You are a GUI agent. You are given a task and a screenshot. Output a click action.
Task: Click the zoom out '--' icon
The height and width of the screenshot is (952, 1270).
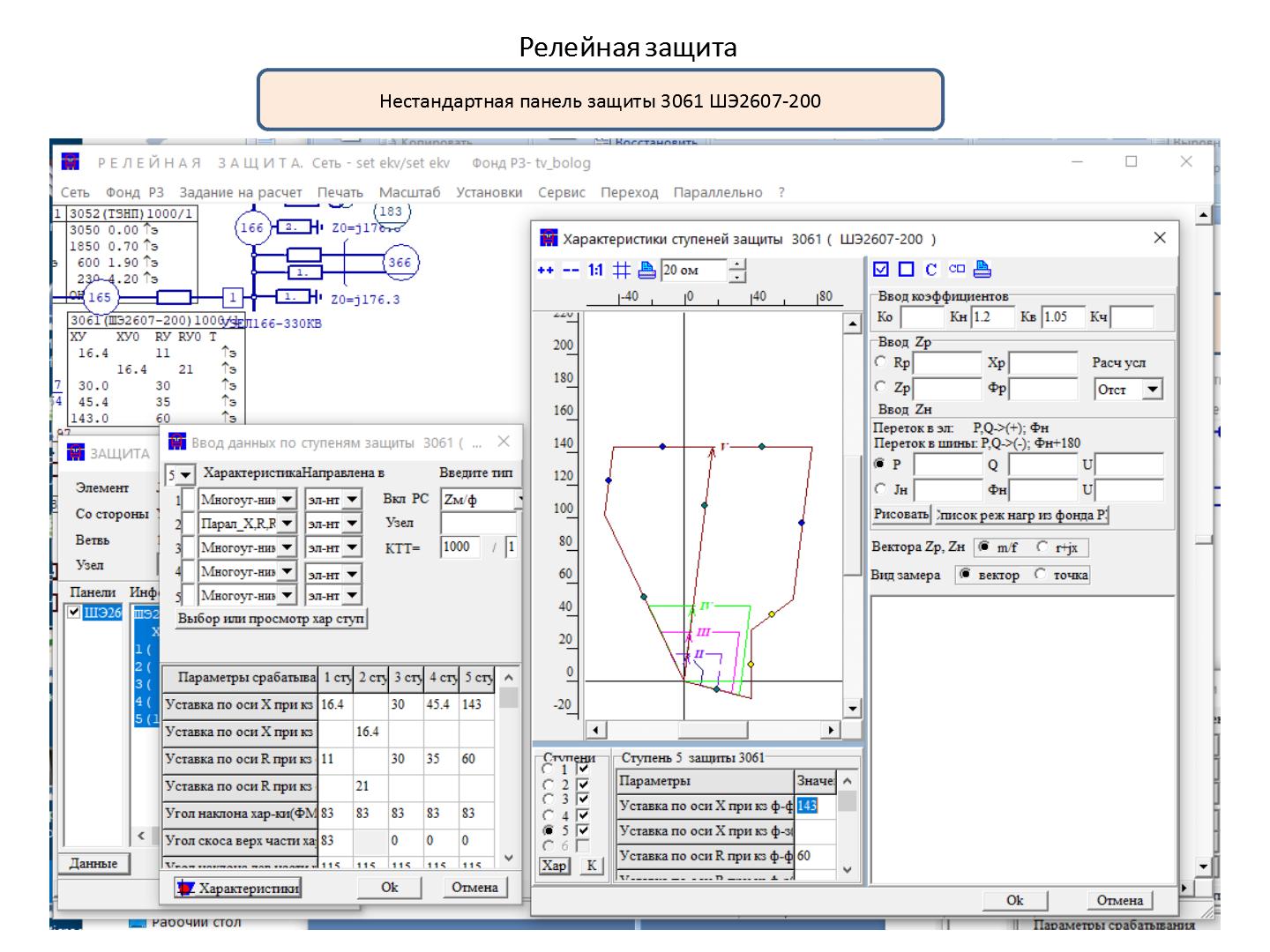571,271
